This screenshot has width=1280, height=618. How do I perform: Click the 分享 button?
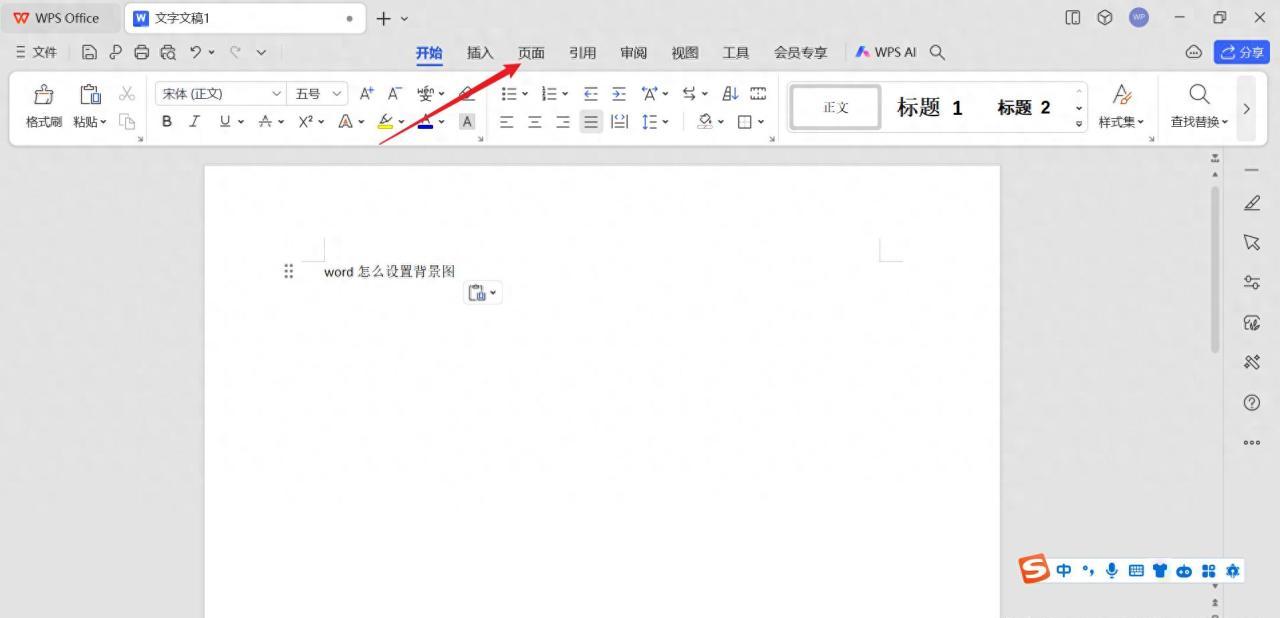[x=1243, y=51]
